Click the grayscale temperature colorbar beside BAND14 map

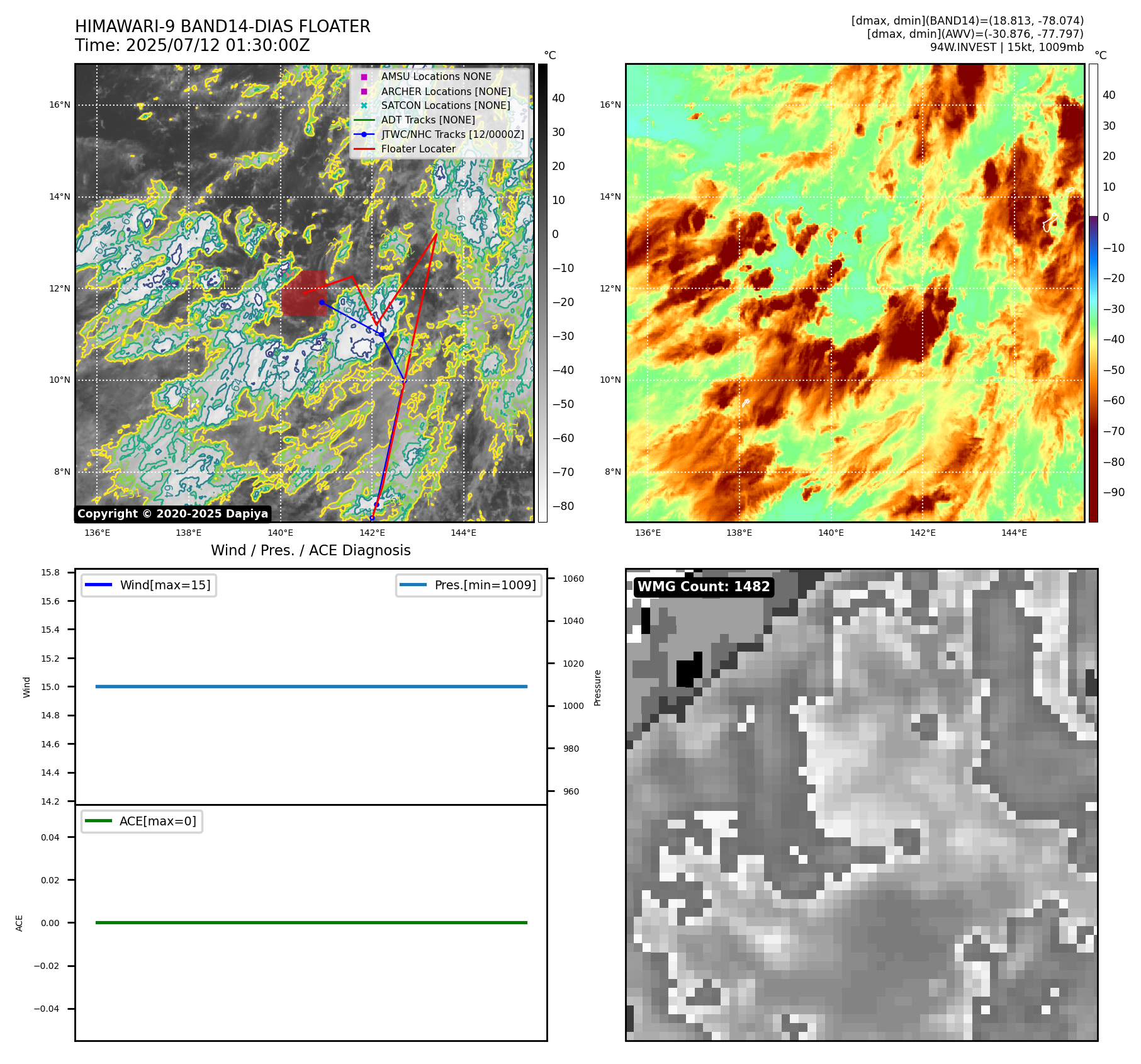(542, 293)
